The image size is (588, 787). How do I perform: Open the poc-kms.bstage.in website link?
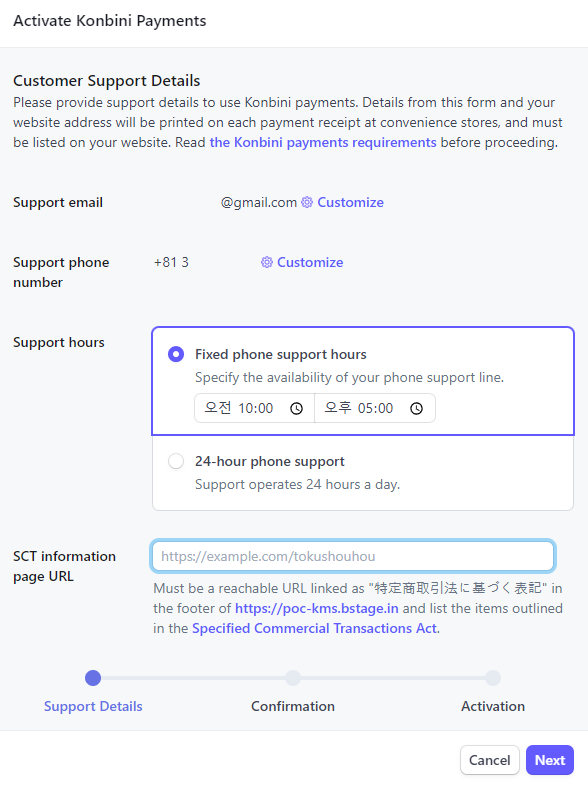pyautogui.click(x=317, y=608)
